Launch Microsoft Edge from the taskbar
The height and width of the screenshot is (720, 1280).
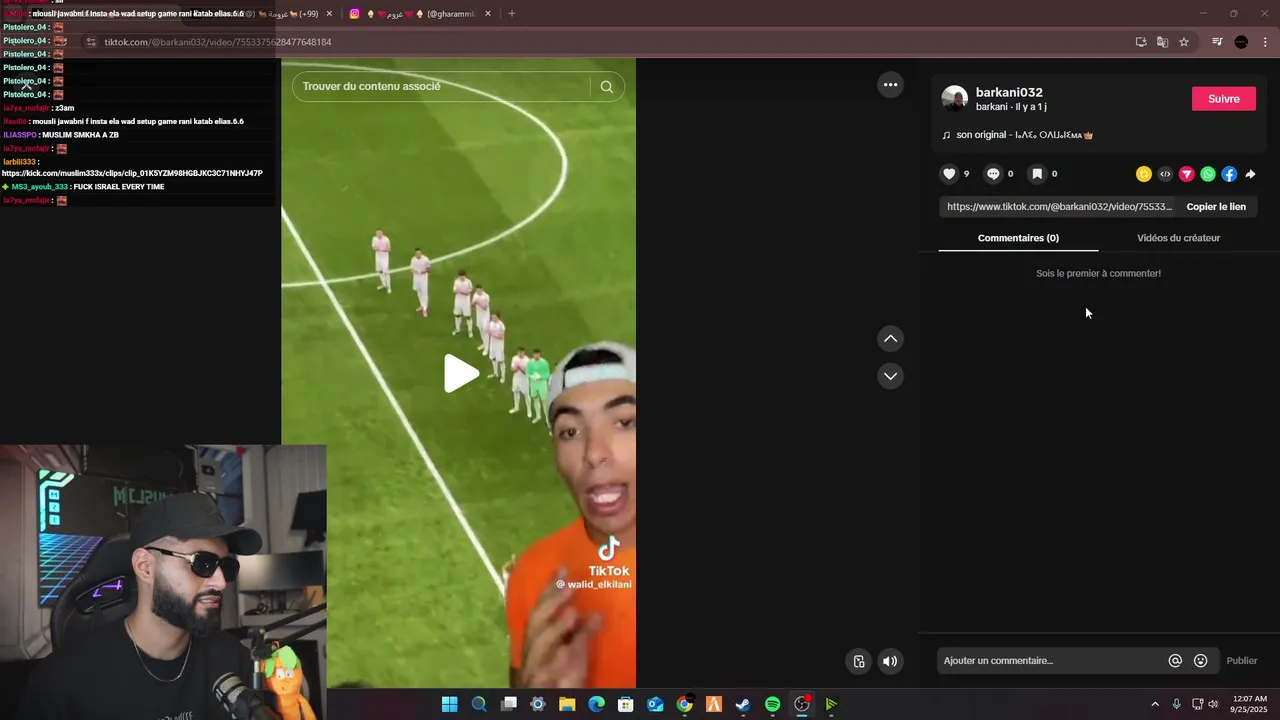596,704
